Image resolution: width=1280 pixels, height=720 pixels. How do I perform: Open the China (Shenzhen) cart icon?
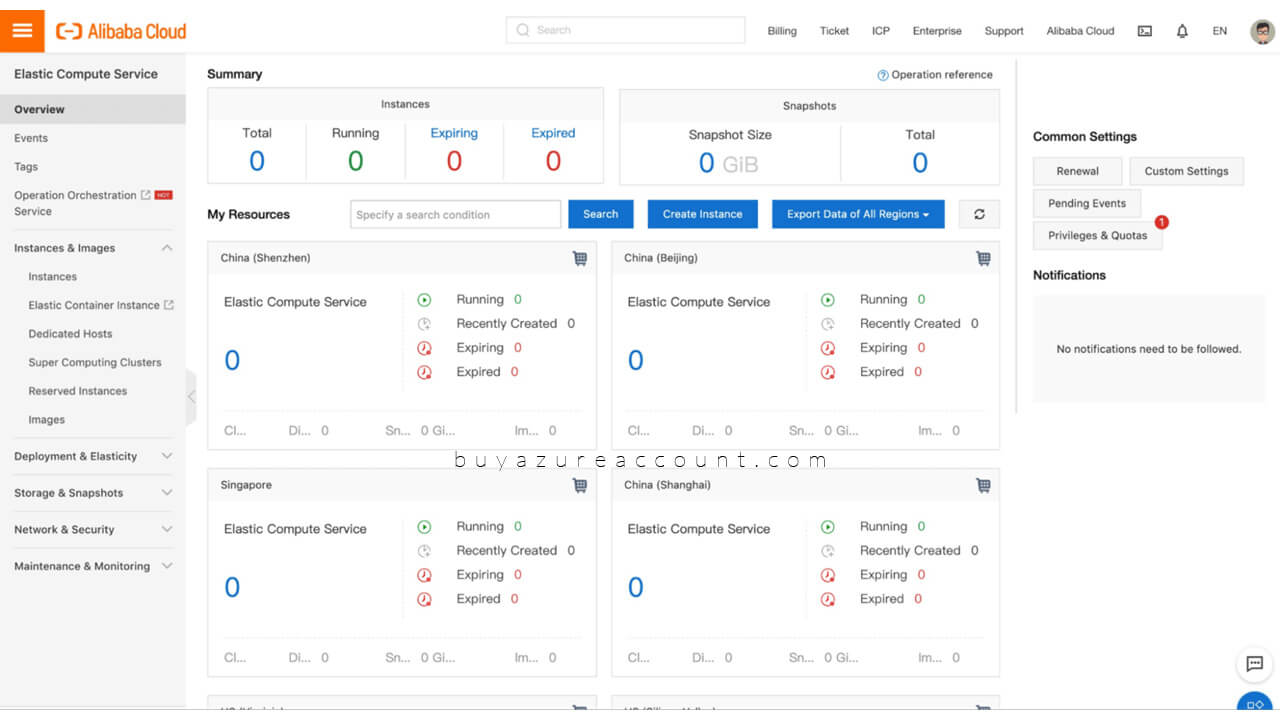point(580,258)
